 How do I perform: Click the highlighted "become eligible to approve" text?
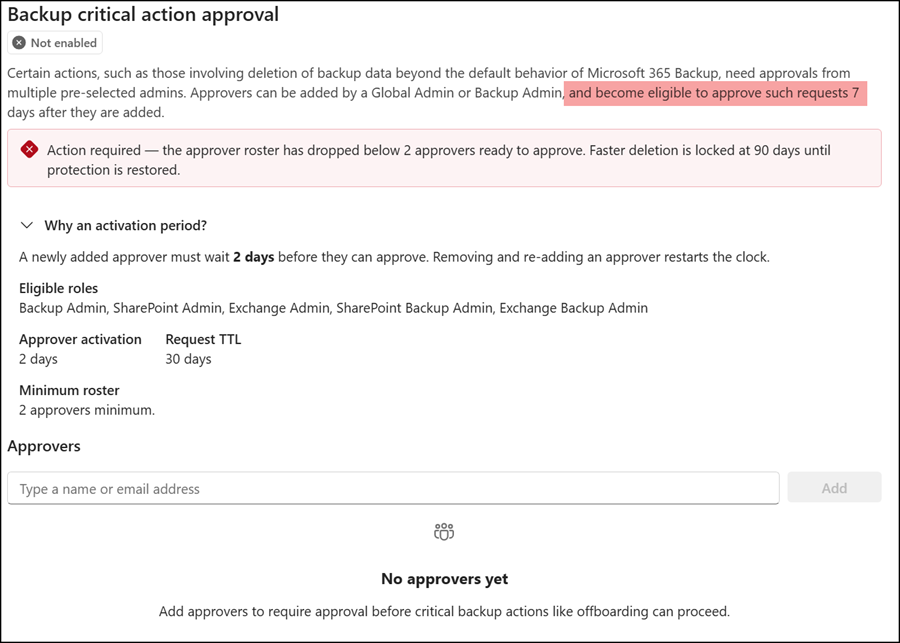[714, 93]
